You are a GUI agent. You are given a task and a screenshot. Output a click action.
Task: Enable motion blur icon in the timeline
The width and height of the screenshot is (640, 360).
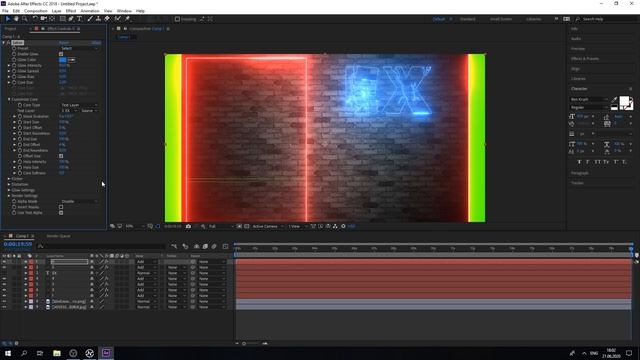pyautogui.click(x=214, y=246)
